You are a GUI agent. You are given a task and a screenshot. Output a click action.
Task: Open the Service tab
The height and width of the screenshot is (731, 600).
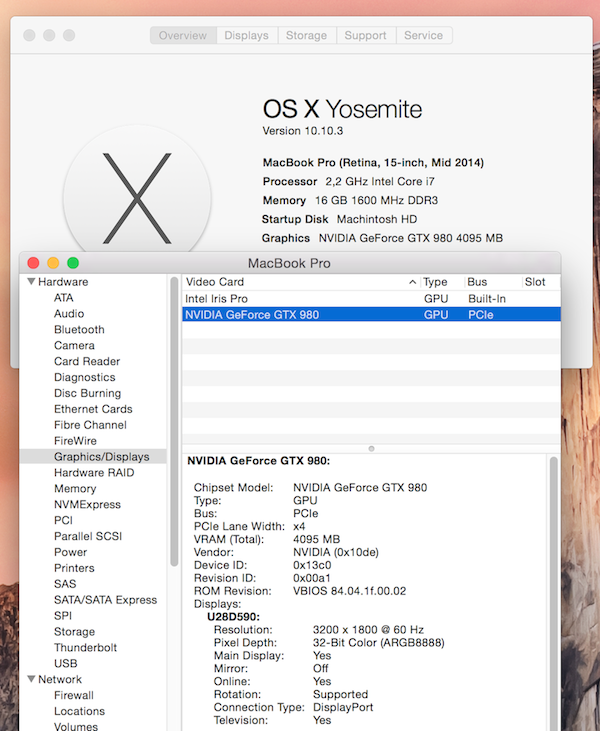(x=423, y=35)
